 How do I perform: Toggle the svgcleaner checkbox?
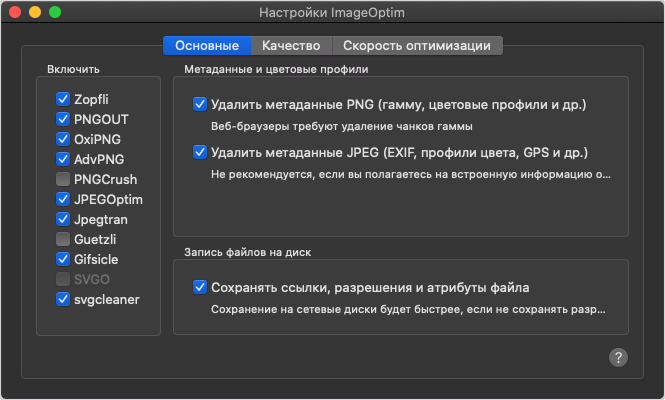tap(63, 299)
